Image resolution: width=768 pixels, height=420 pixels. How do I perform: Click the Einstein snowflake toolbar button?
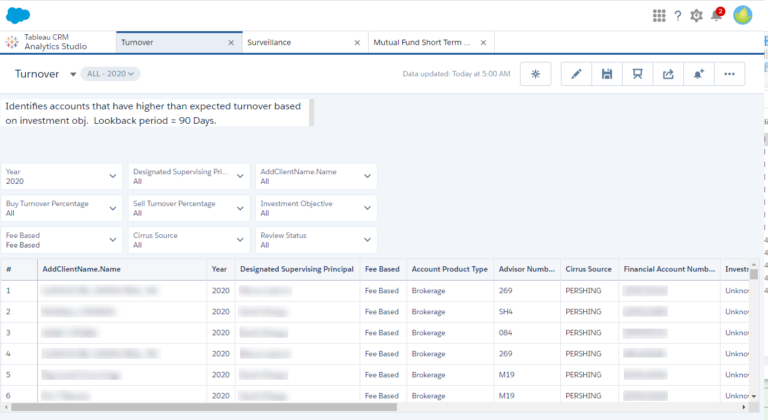[535, 74]
